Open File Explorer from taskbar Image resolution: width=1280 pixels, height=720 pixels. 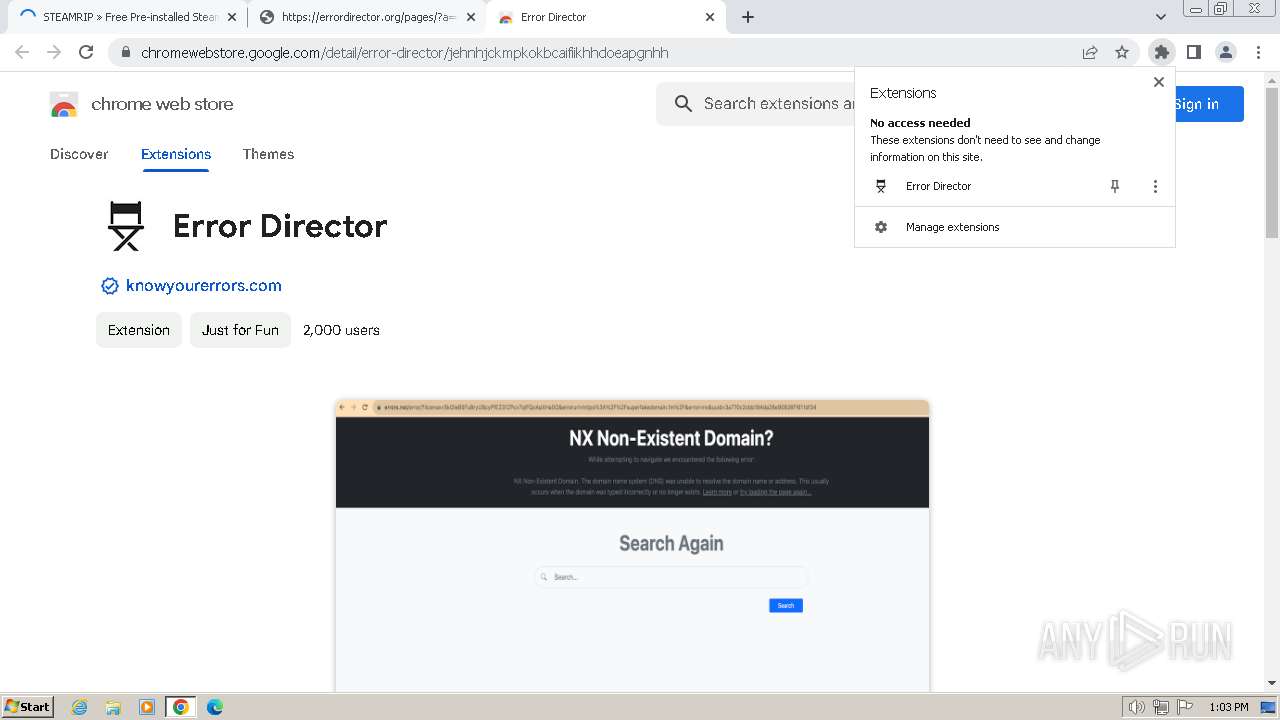click(113, 707)
